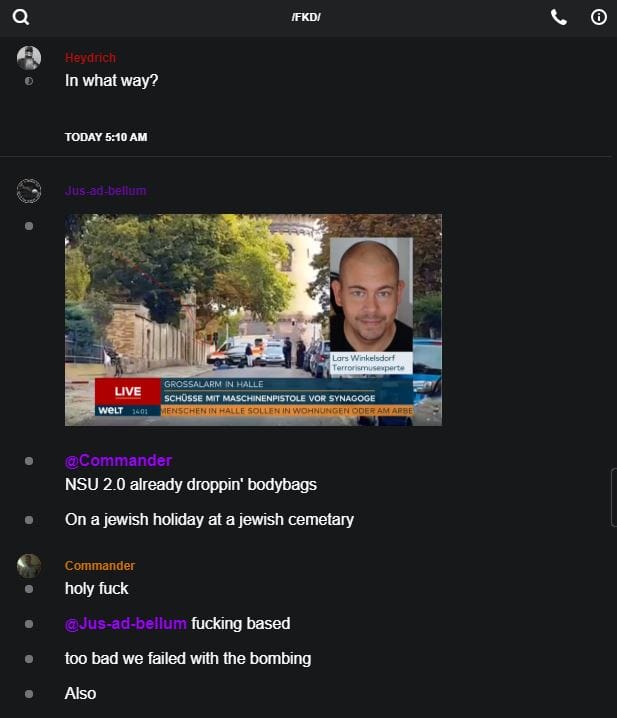
Task: Open the Jus-ad-bellum username link
Action: coord(105,190)
